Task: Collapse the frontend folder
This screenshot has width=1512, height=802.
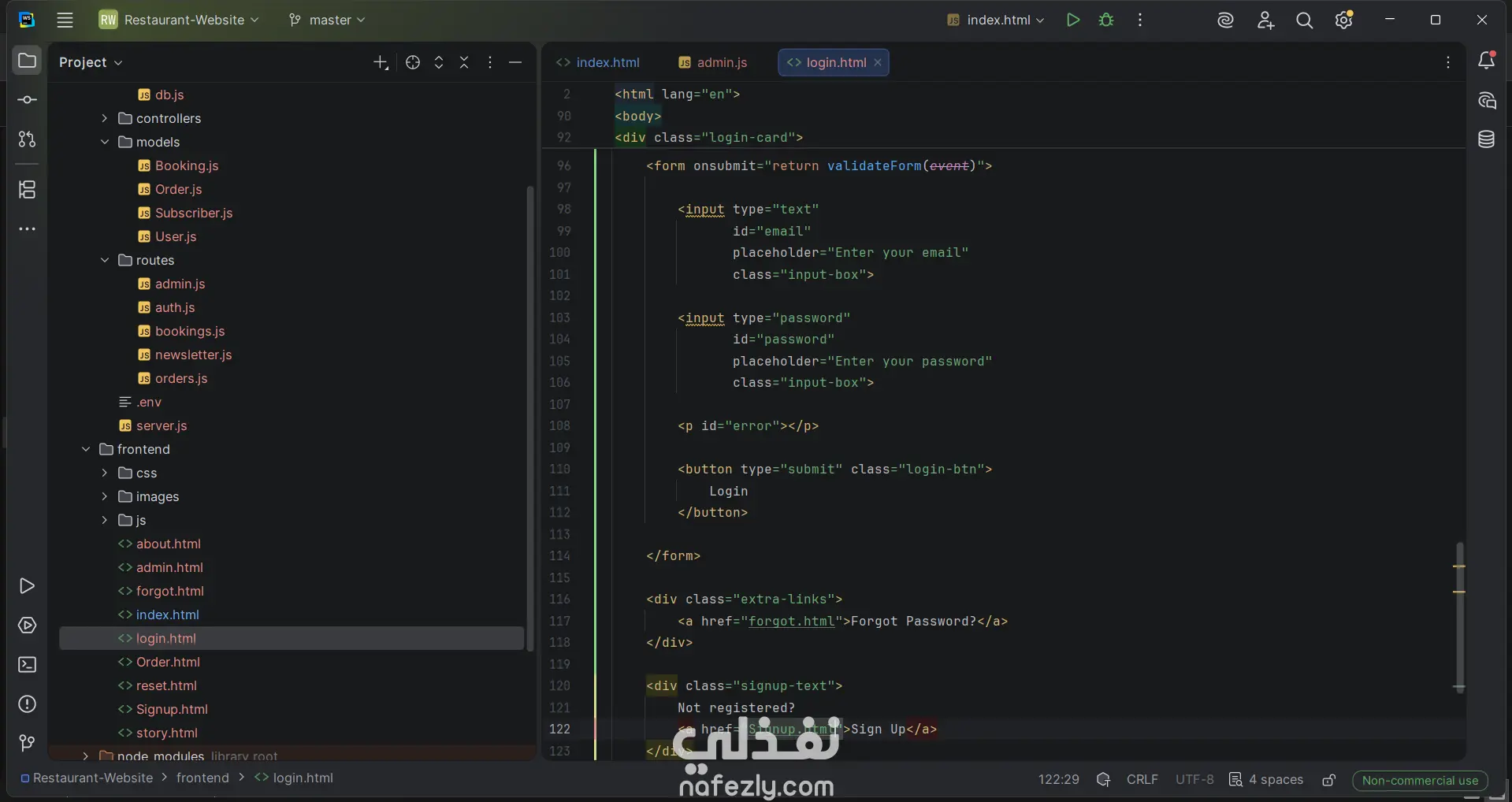Action: coord(86,449)
